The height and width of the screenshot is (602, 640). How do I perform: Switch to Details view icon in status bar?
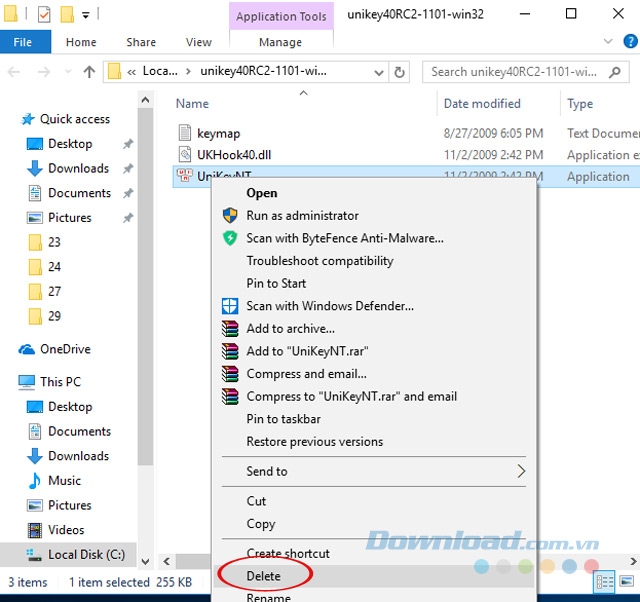pos(605,581)
